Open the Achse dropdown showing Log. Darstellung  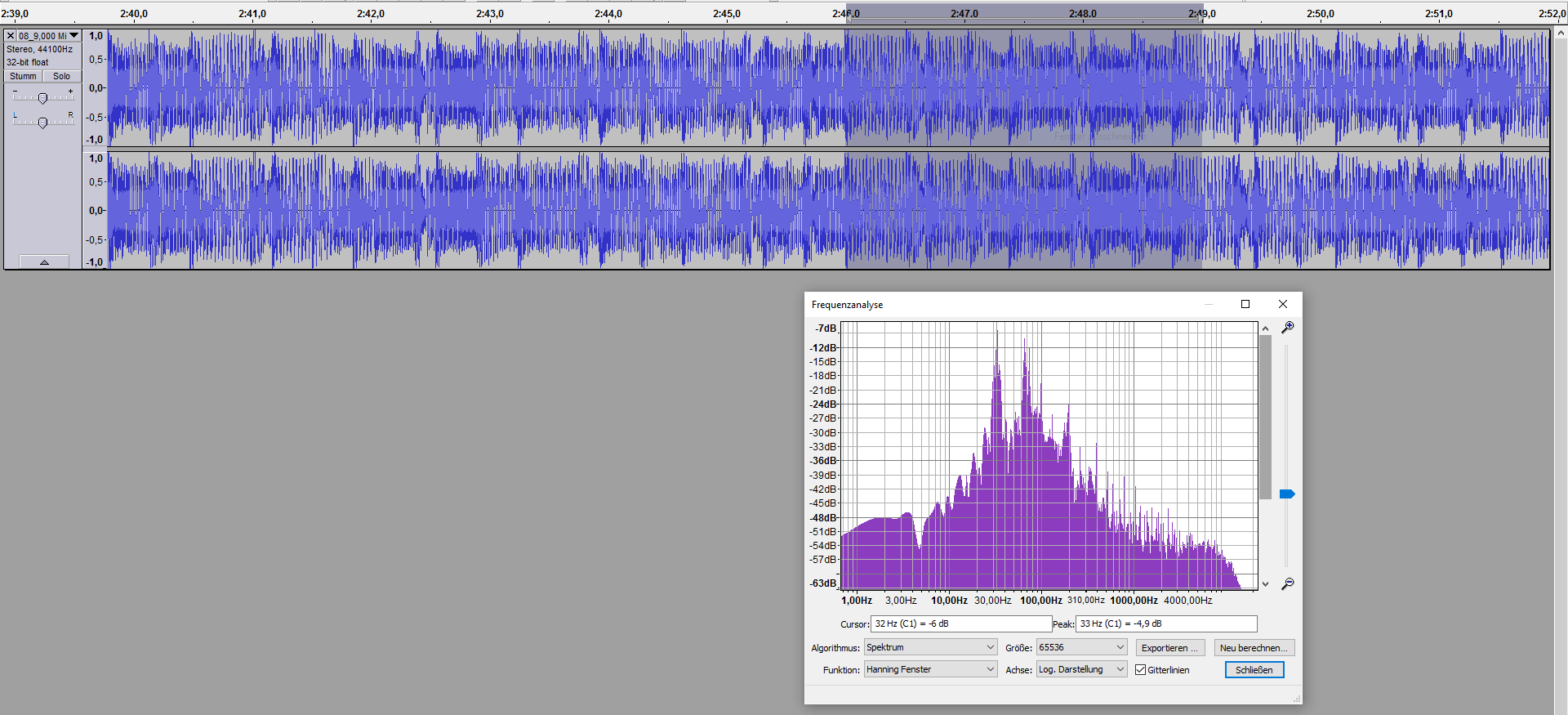[1082, 669]
